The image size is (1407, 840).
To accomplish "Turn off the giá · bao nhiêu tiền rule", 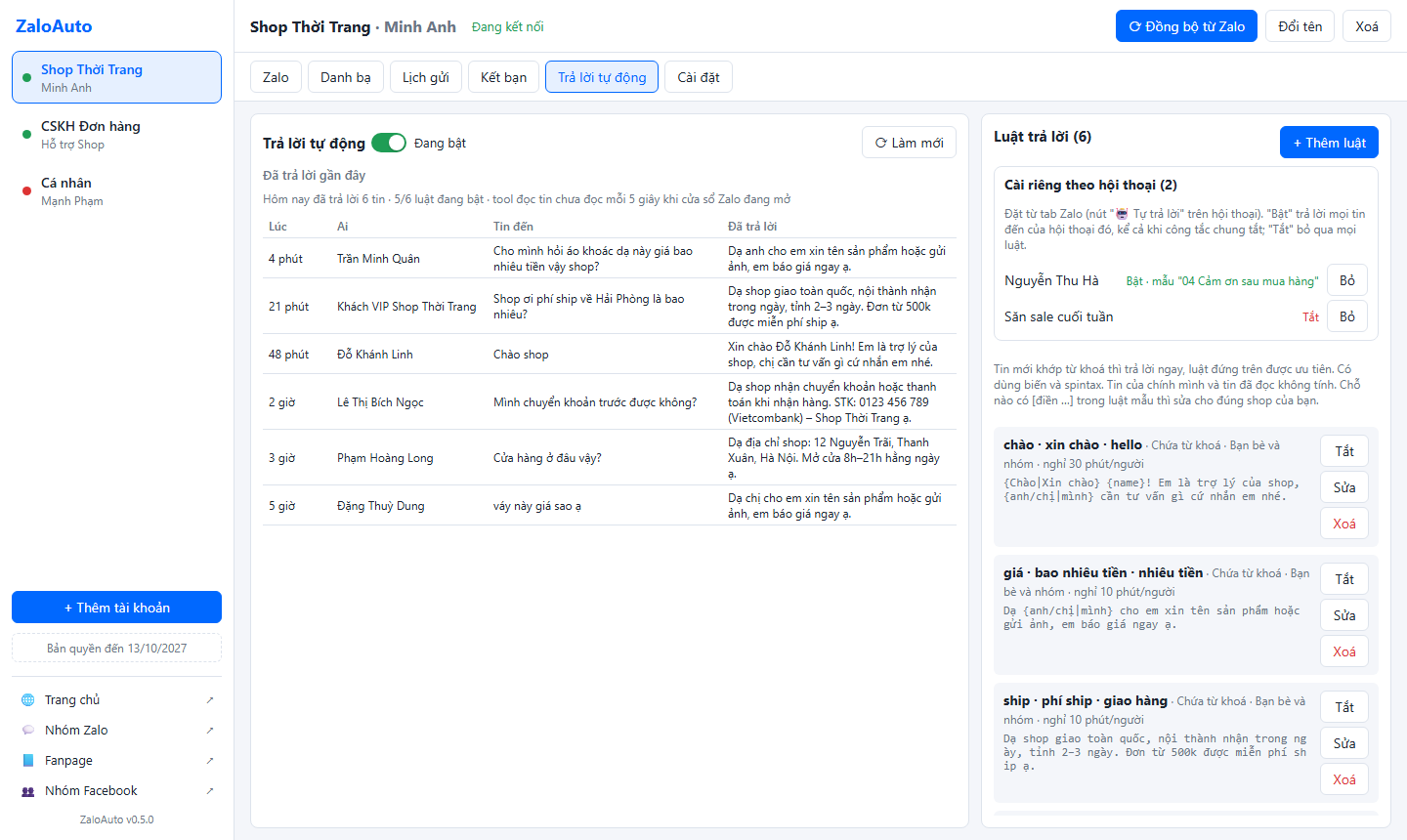I will click(x=1344, y=579).
